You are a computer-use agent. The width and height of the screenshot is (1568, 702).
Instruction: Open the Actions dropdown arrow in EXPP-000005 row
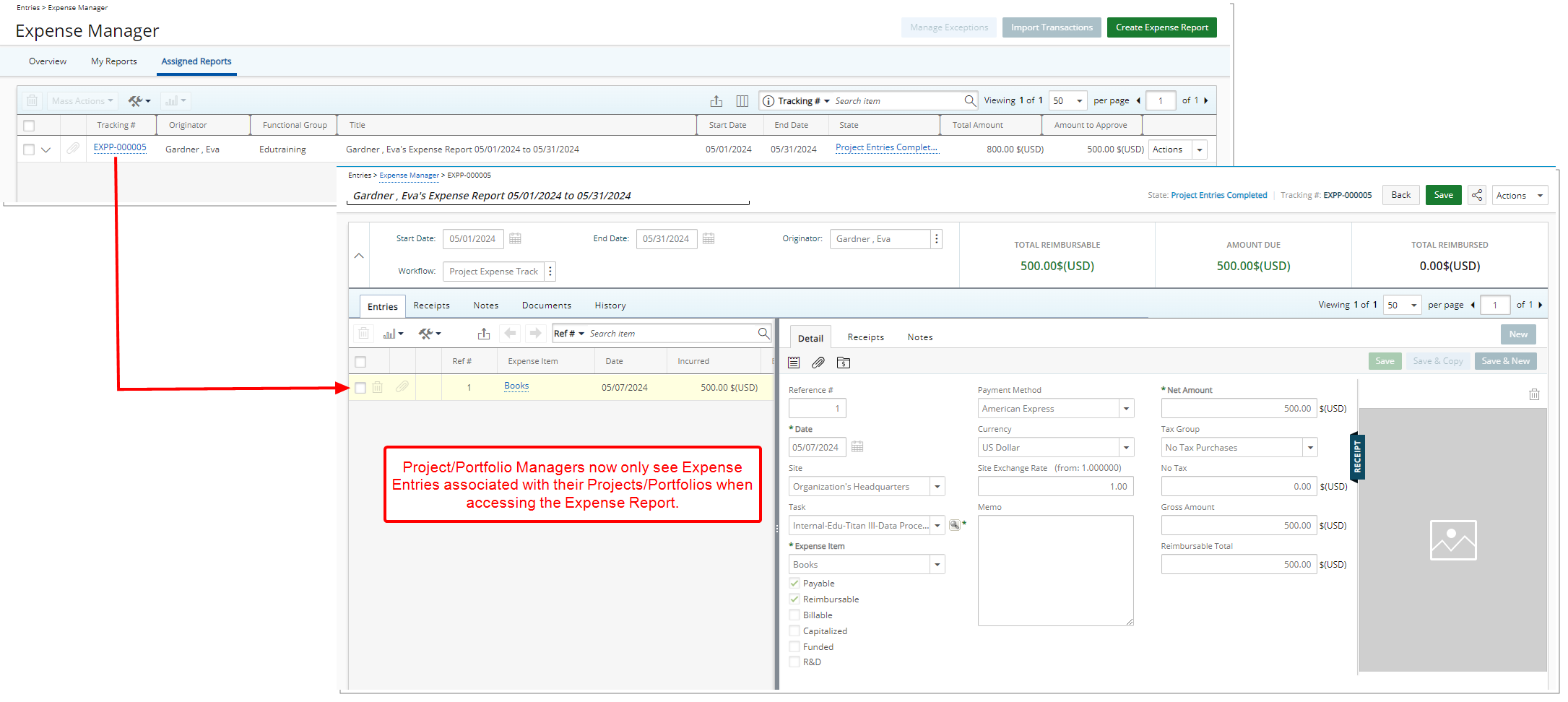pos(1200,149)
